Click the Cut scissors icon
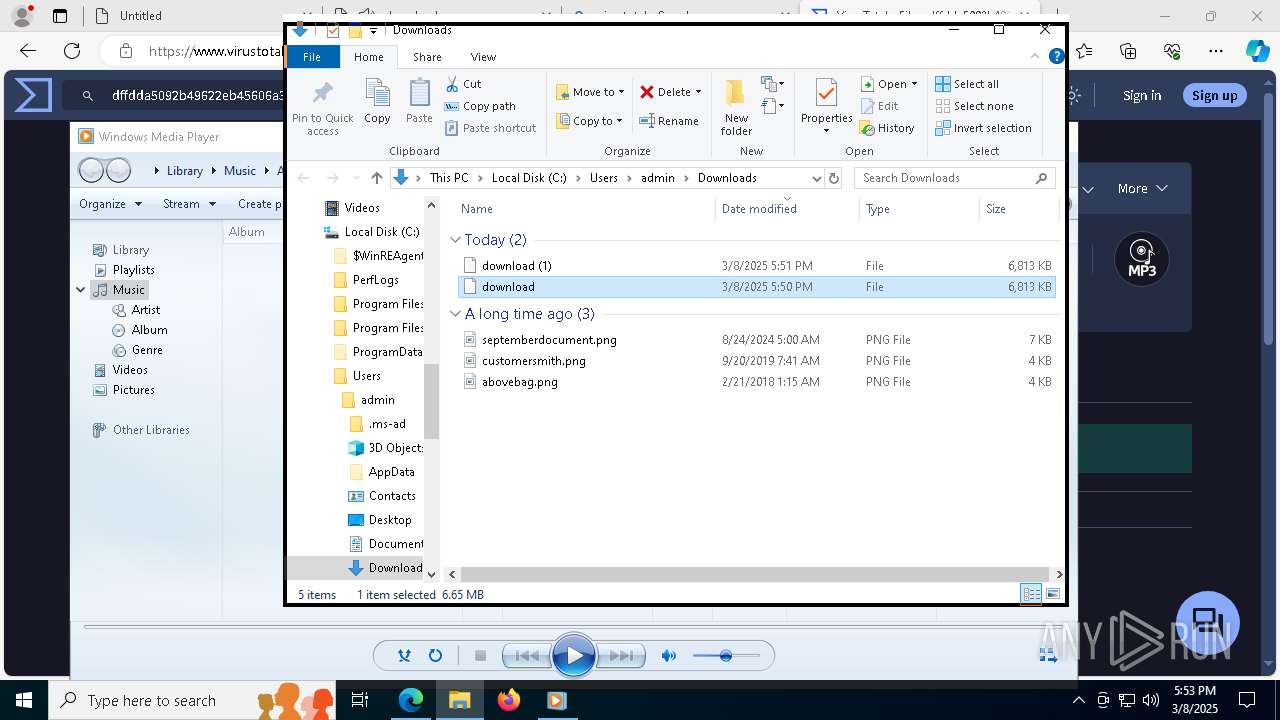Image resolution: width=1280 pixels, height=720 pixels. [452, 84]
